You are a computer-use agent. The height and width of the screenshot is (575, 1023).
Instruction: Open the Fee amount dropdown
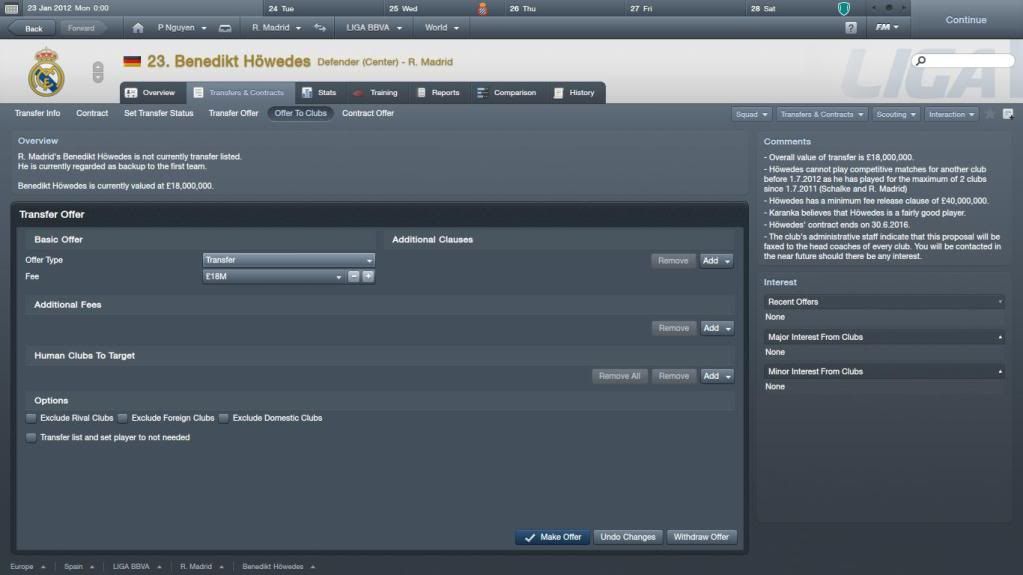273,277
